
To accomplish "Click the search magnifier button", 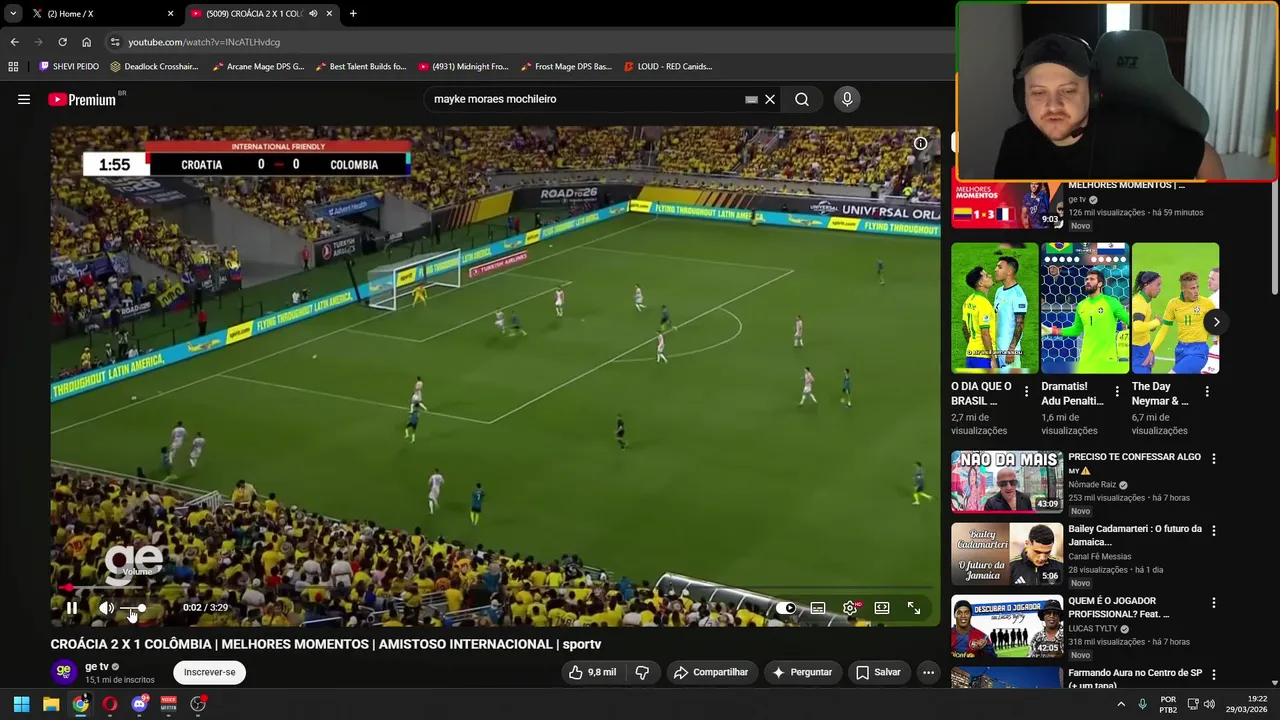I will (802, 99).
